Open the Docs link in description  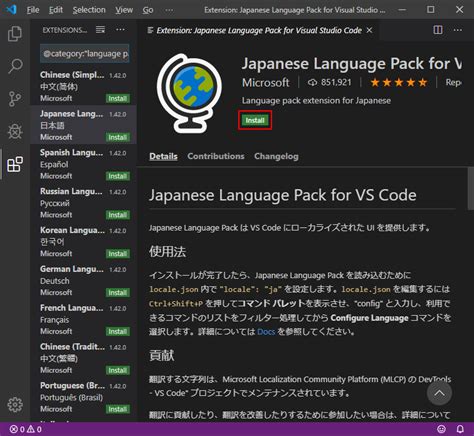[266, 332]
